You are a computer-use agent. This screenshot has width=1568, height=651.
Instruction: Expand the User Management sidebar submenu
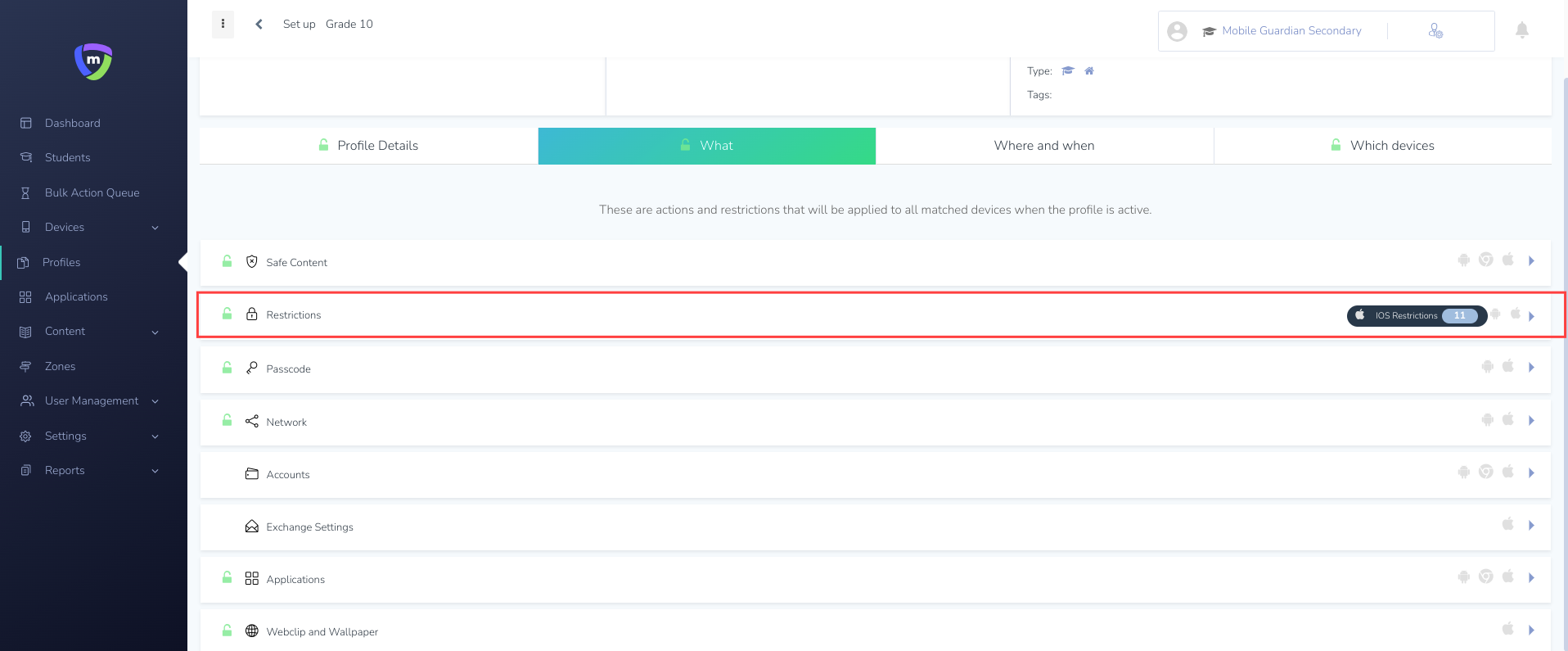click(155, 401)
